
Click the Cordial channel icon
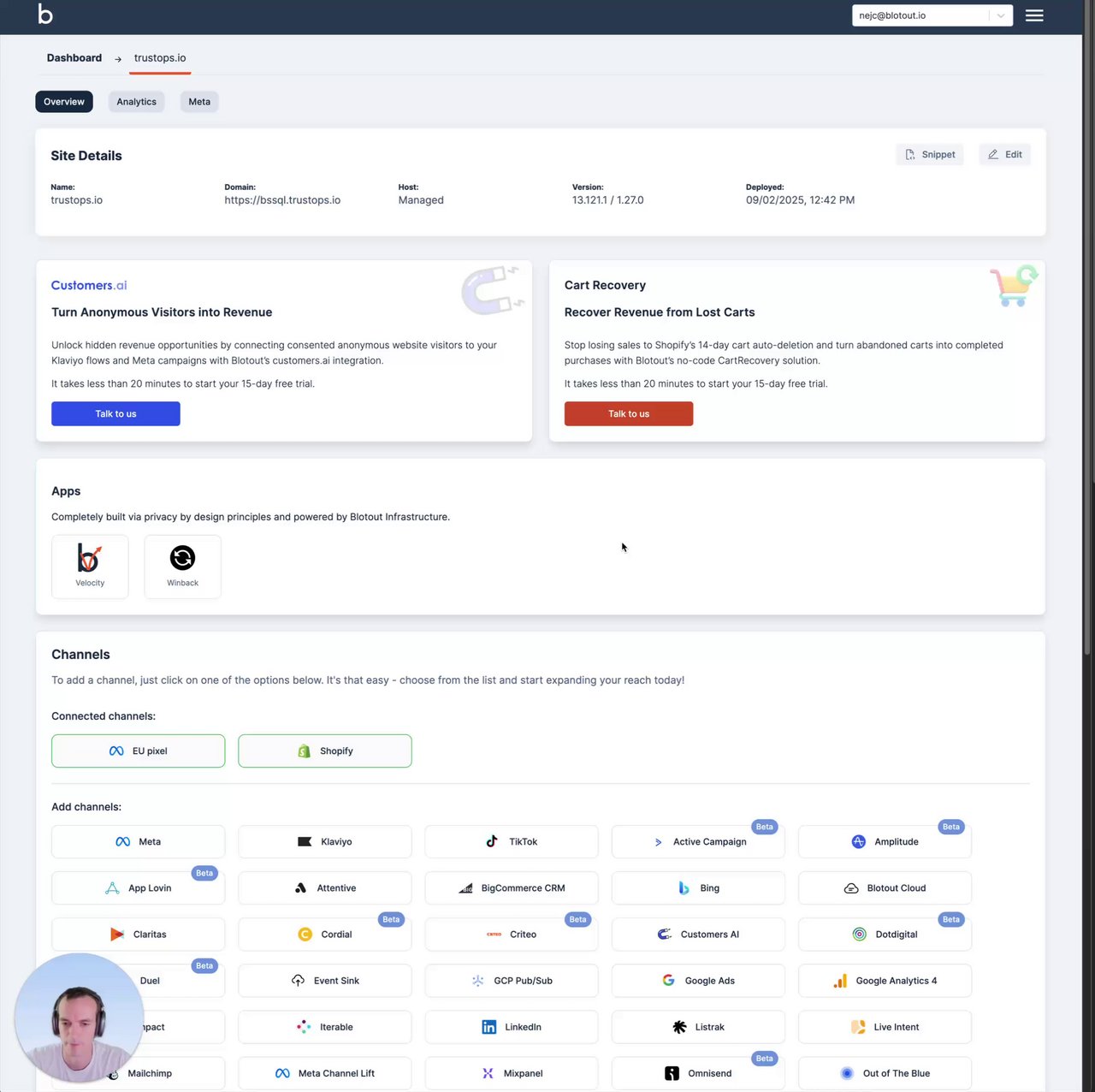point(305,935)
